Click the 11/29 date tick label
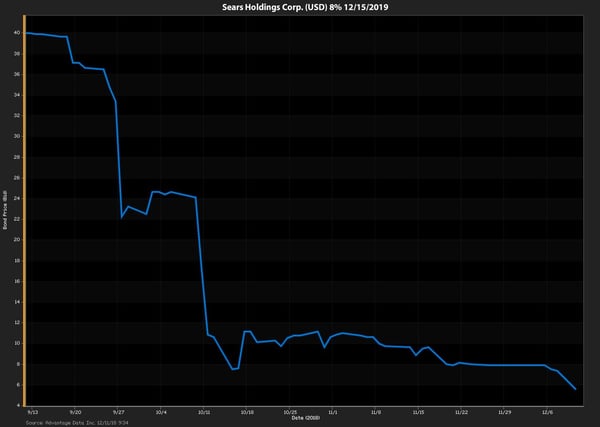Screen dimensions: 600x427 [x=504, y=412]
